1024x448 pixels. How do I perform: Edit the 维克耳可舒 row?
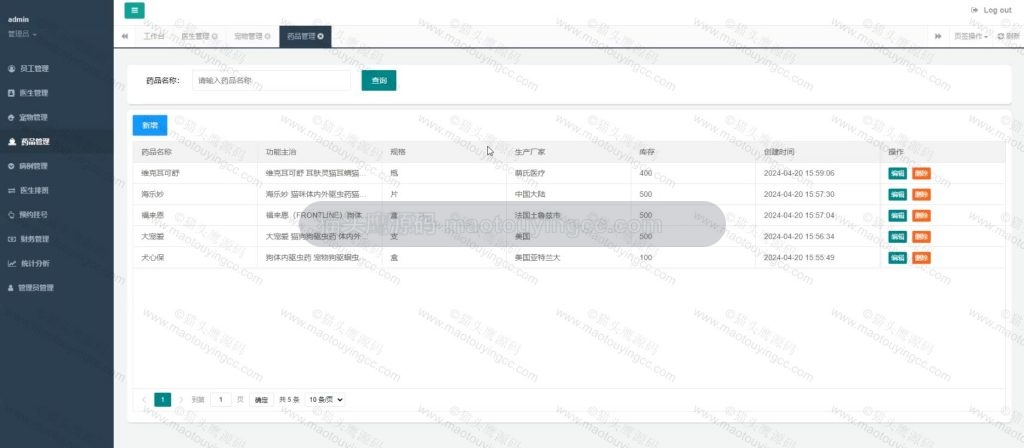tap(897, 174)
